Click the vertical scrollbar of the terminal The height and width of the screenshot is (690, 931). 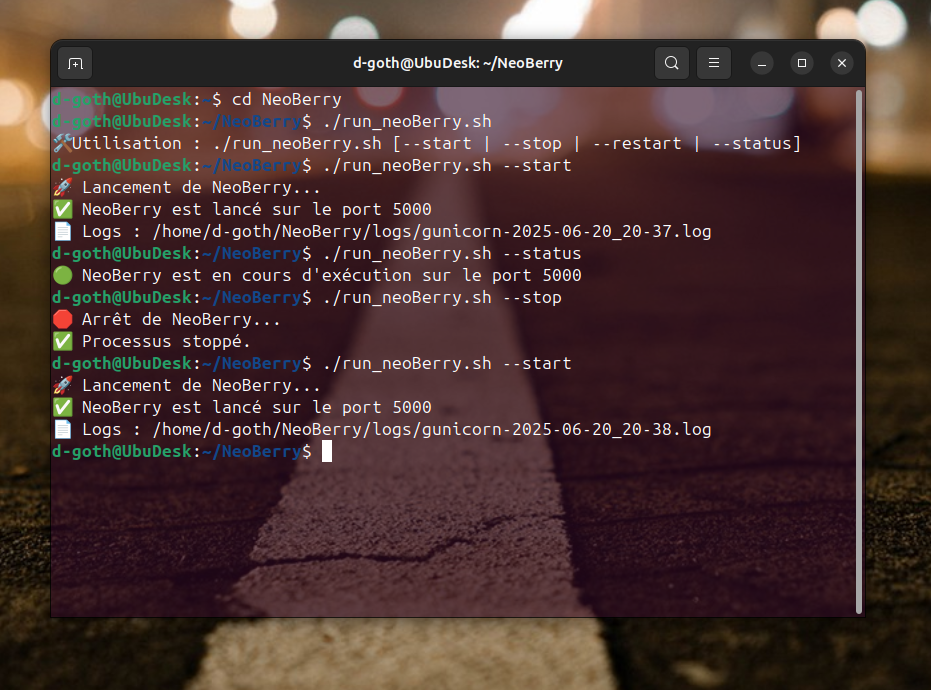[859, 352]
